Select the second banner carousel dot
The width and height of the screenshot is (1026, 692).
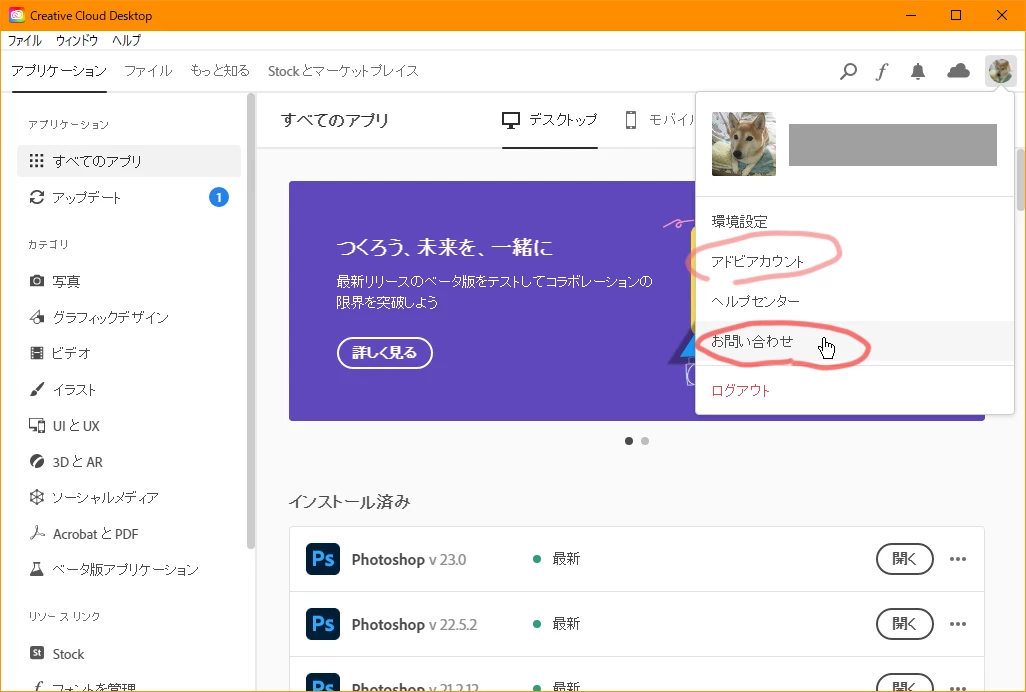point(645,441)
